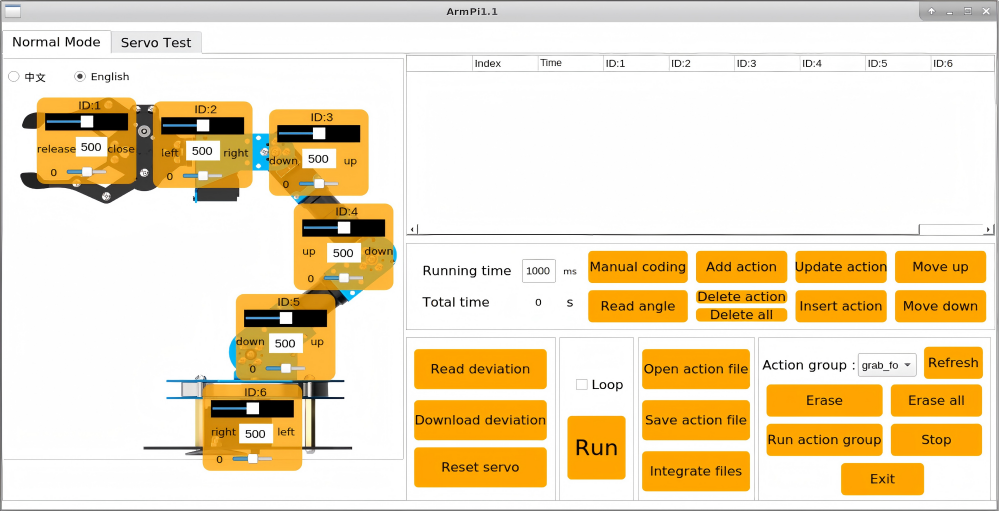
Task: Click the big Run button
Action: (x=596, y=448)
